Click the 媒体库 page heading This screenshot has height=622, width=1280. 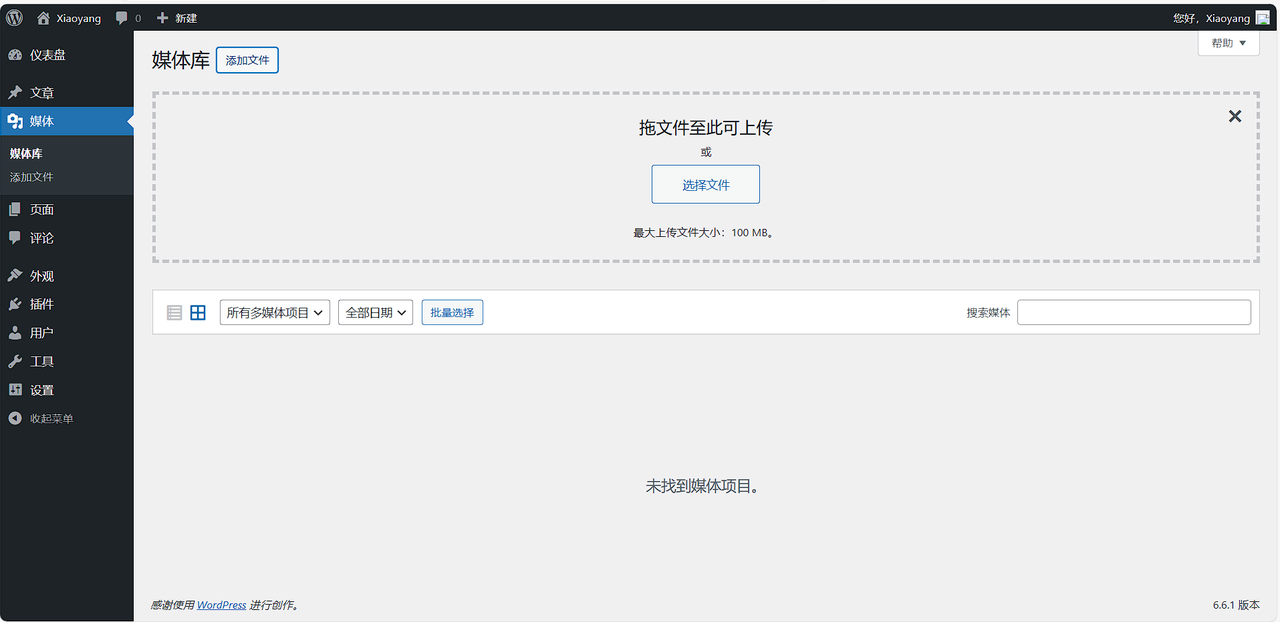click(181, 60)
